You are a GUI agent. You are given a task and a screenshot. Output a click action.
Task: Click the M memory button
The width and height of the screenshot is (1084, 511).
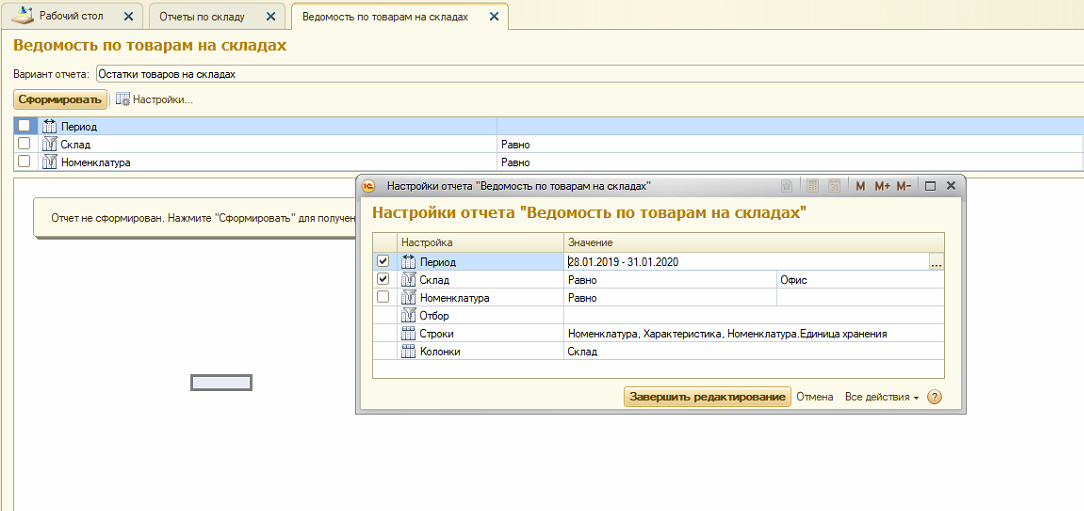coord(861,186)
